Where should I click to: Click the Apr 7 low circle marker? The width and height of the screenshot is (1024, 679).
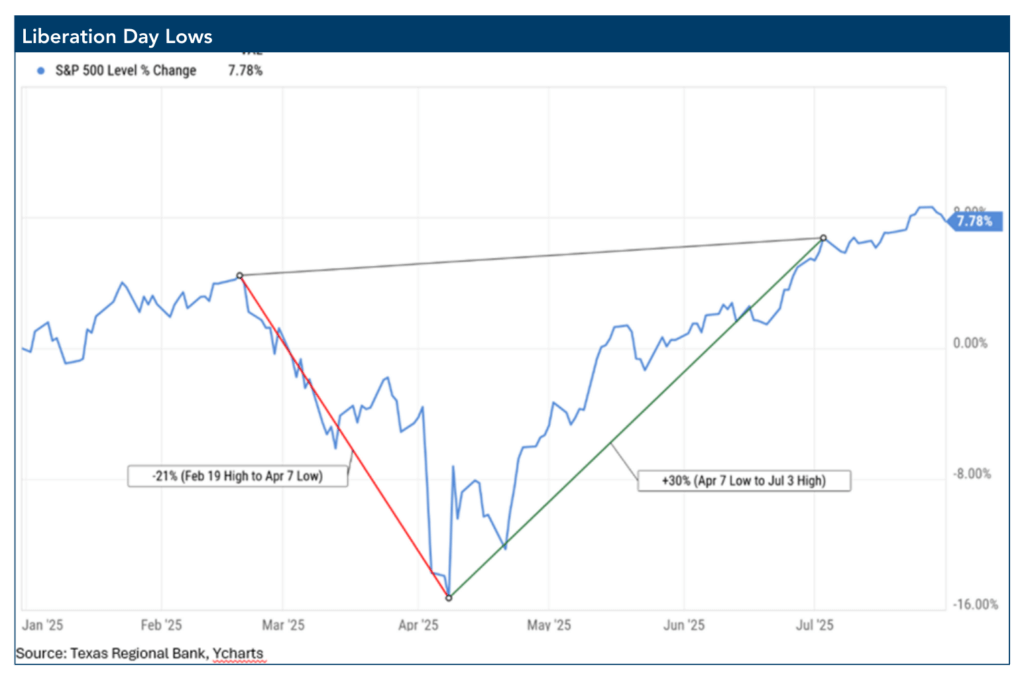(x=448, y=597)
